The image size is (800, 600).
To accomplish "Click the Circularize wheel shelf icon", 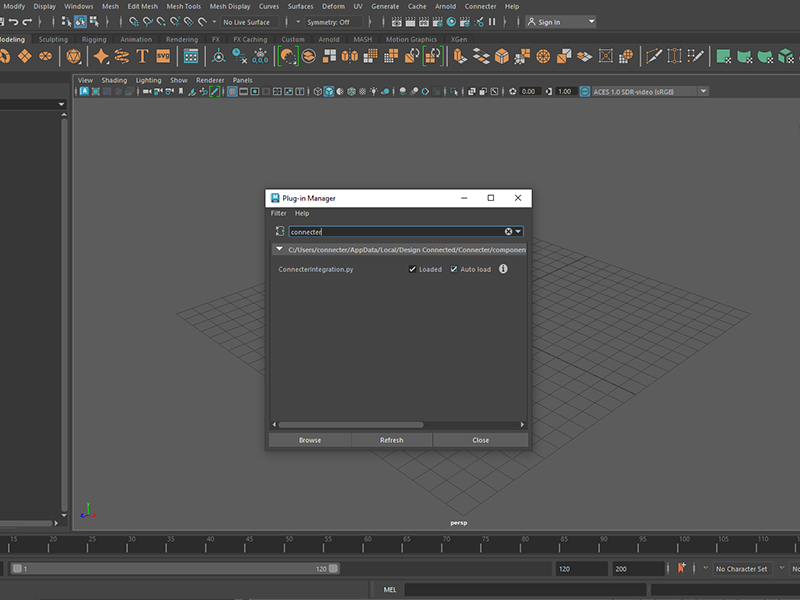I will click(543, 56).
